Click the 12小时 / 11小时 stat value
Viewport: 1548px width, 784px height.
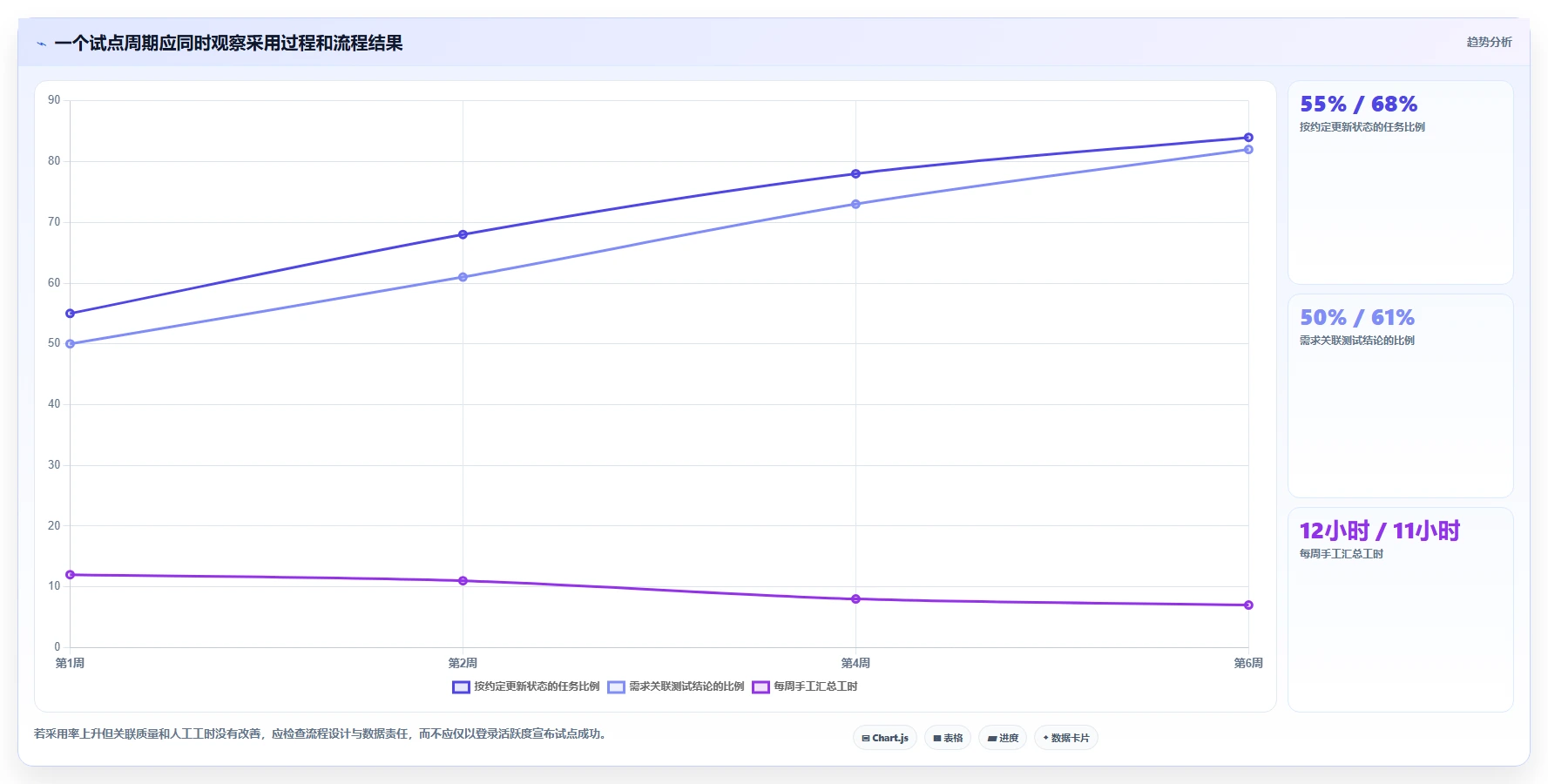tap(1379, 531)
